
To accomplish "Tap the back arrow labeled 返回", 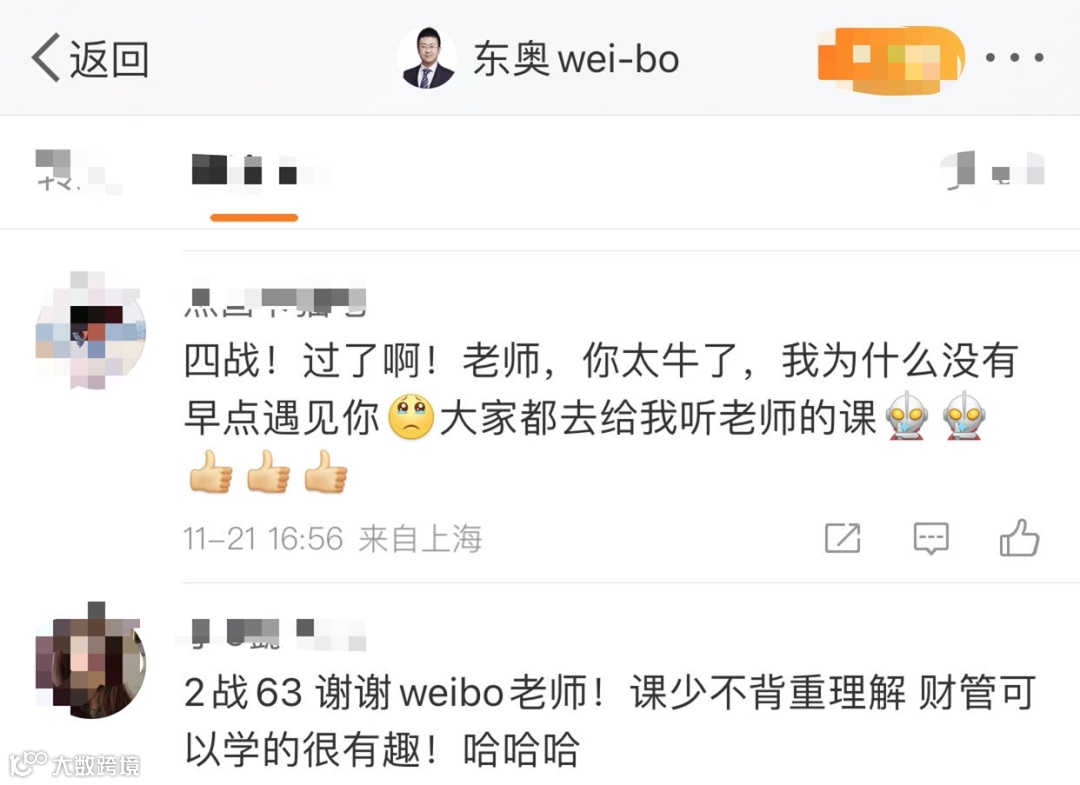I will coord(90,59).
